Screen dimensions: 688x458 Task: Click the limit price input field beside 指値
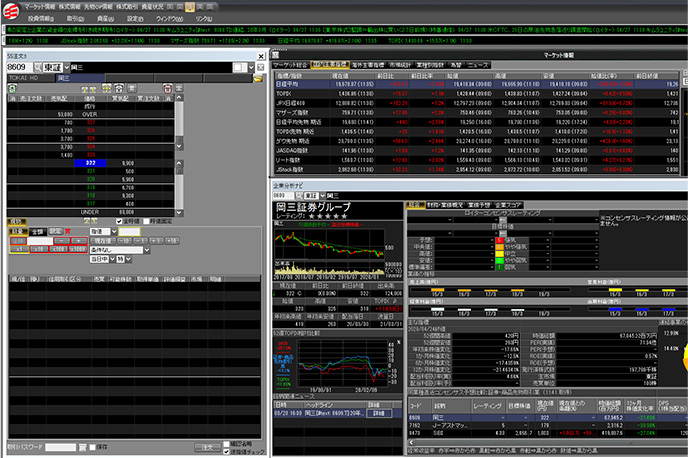point(129,231)
